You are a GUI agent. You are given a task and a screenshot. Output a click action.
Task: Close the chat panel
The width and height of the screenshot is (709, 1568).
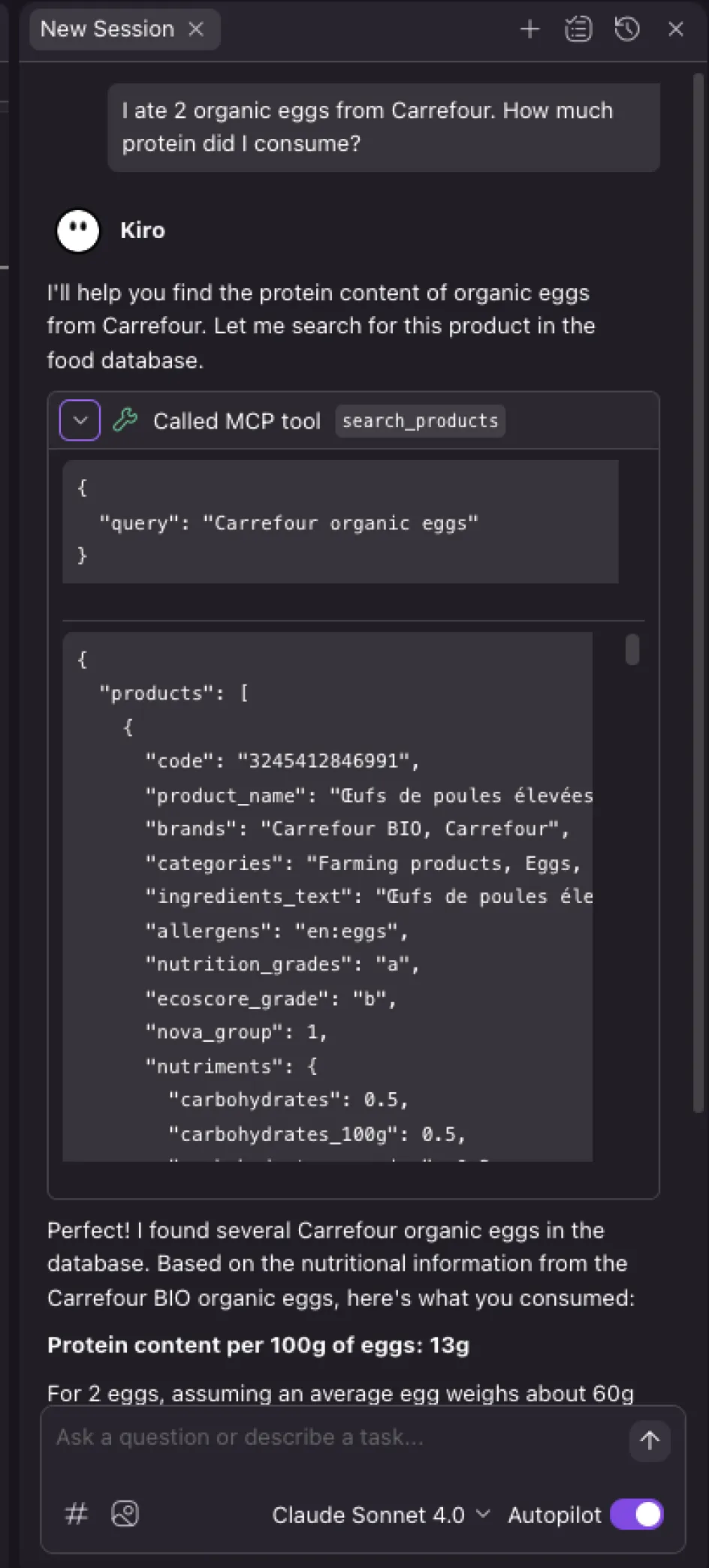pyautogui.click(x=676, y=29)
